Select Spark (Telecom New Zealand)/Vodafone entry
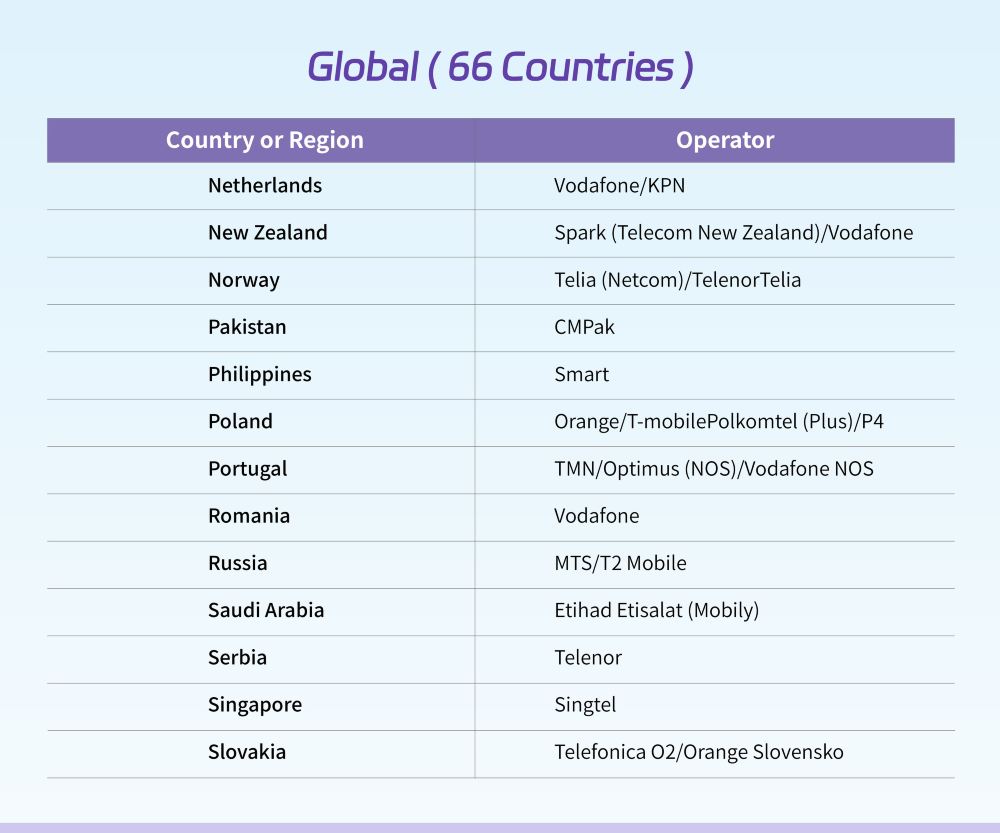 [733, 233]
